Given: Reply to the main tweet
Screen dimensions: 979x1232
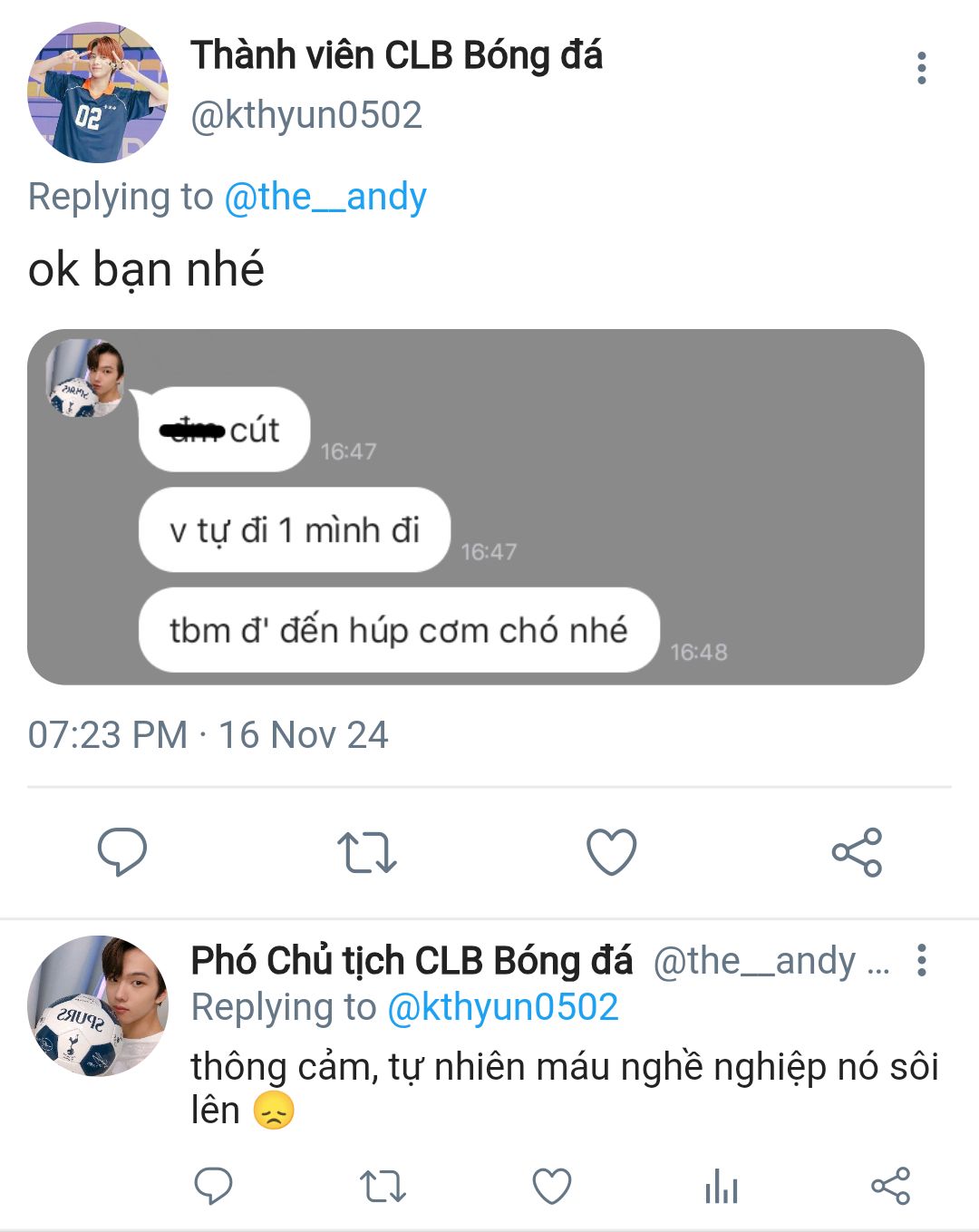Looking at the screenshot, I should click(x=121, y=851).
